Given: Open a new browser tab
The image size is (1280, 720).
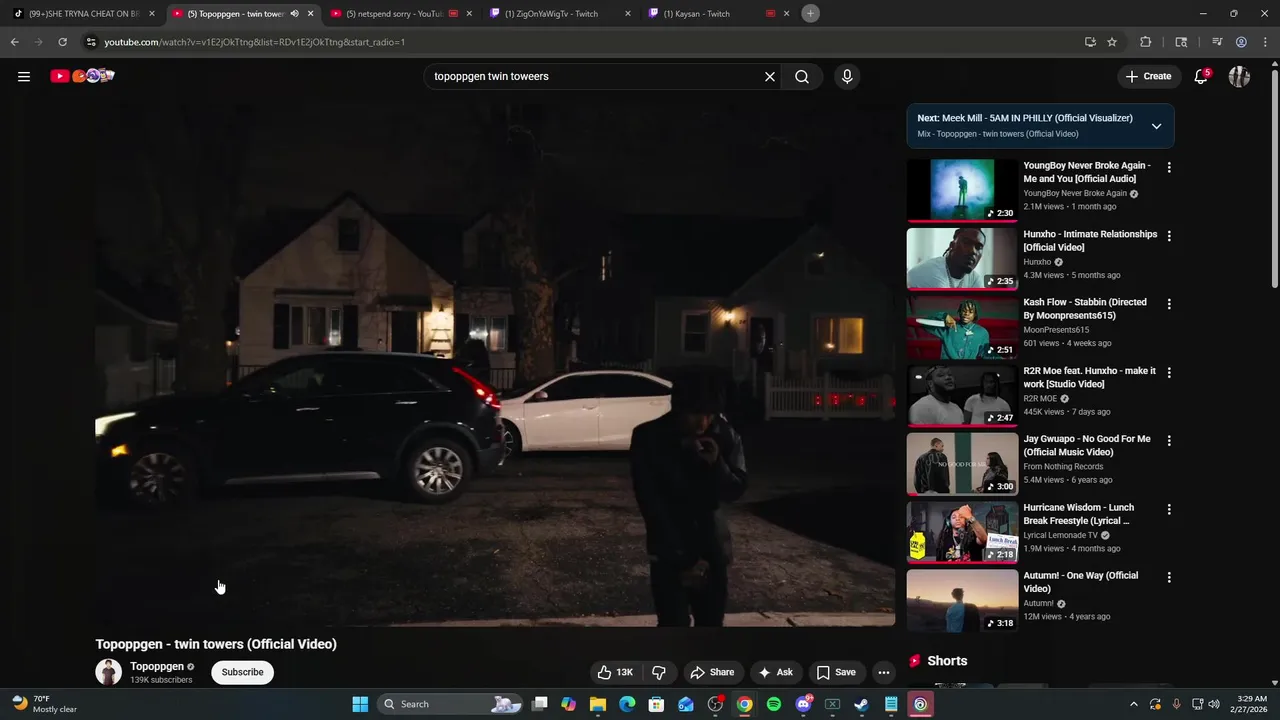Looking at the screenshot, I should pos(811,13).
